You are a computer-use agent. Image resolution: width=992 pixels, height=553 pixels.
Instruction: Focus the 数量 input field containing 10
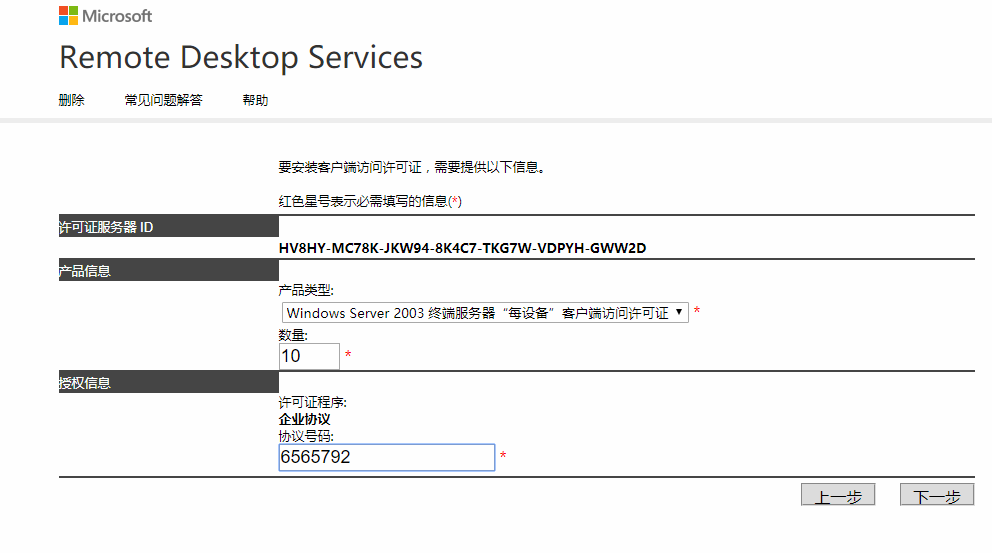[309, 356]
